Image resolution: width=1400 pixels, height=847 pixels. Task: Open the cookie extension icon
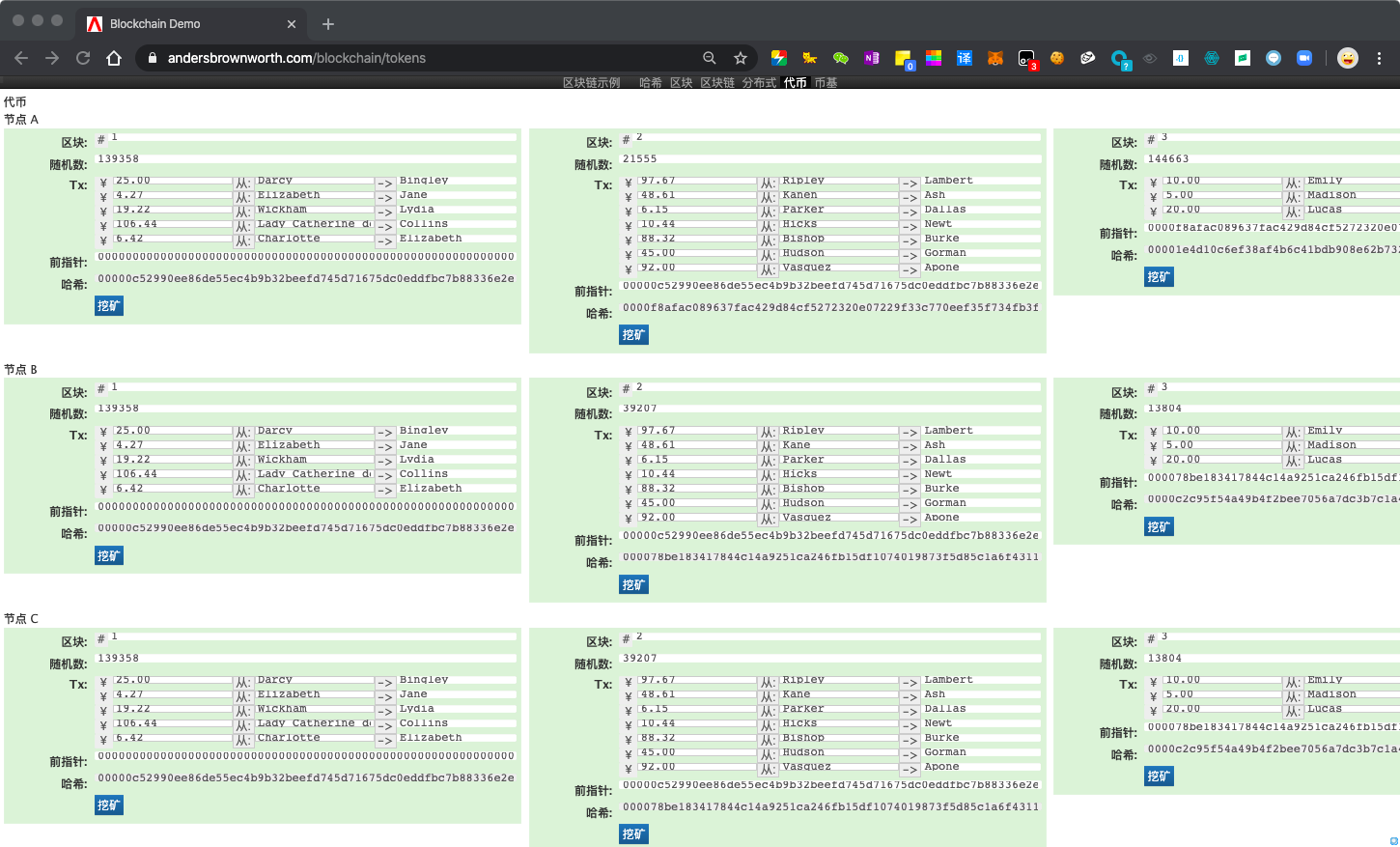tap(1057, 58)
